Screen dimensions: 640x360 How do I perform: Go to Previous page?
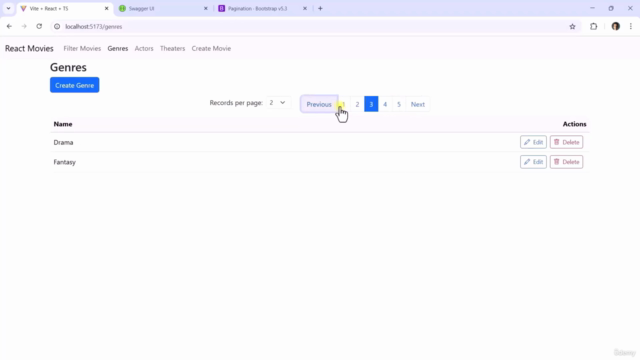point(319,104)
